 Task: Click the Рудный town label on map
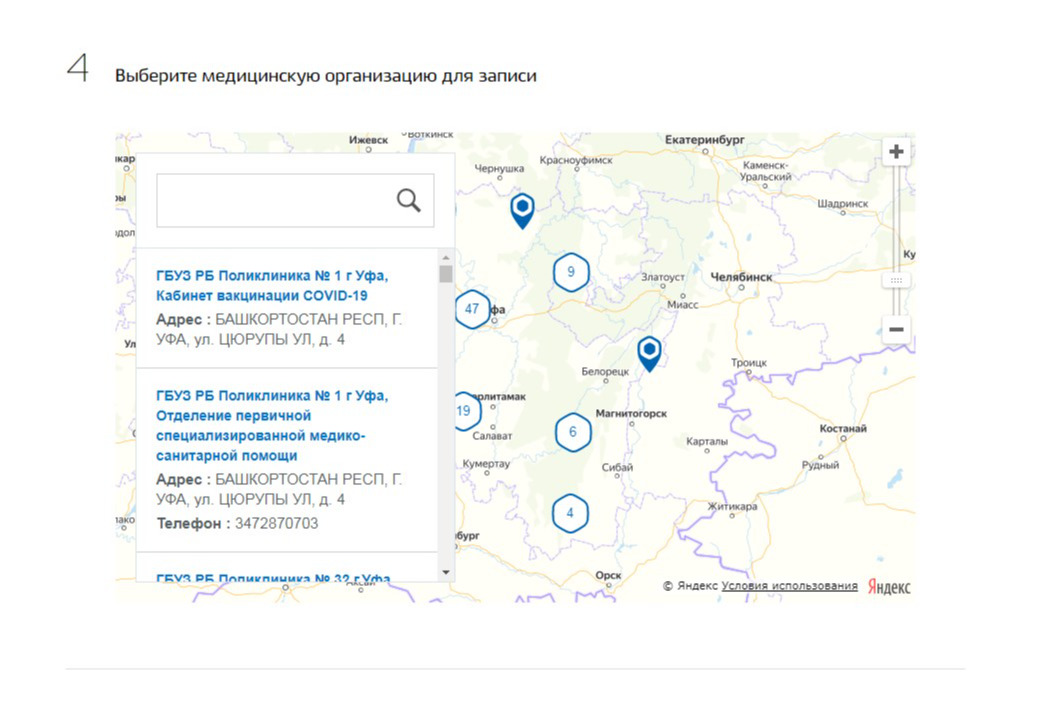pyautogui.click(x=820, y=465)
